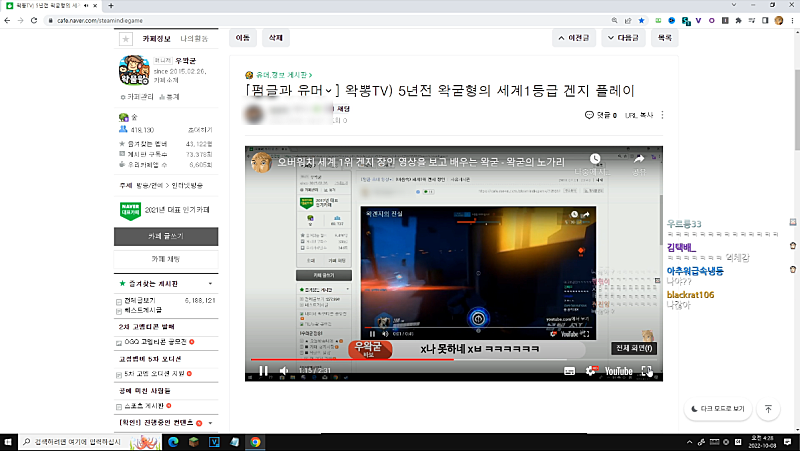This screenshot has height=451, width=800.
Task: Open the 5차 고멤 오디션 지원 board
Action: pyautogui.click(x=155, y=374)
